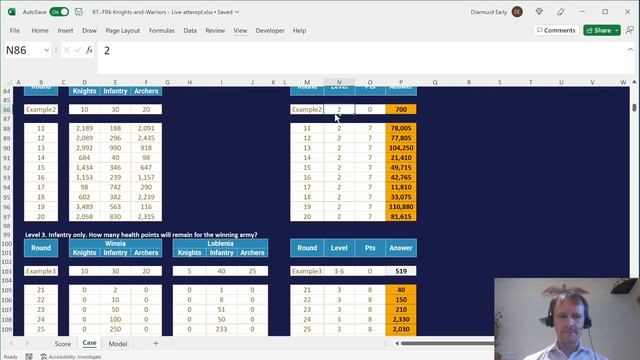Click the Enter checkmark icon in formula bar

click(x=78, y=50)
